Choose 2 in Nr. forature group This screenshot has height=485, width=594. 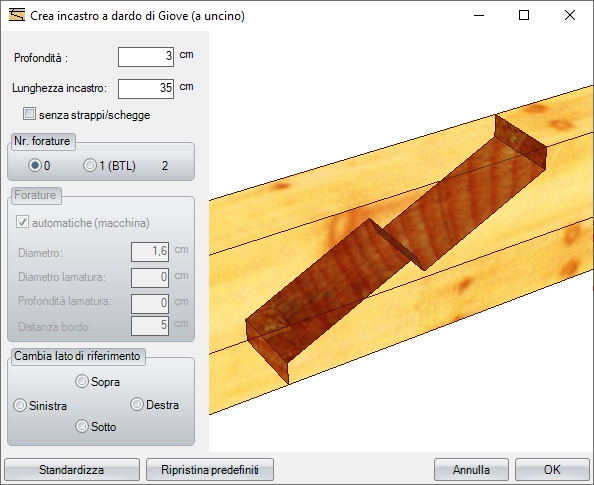pyautogui.click(x=165, y=166)
